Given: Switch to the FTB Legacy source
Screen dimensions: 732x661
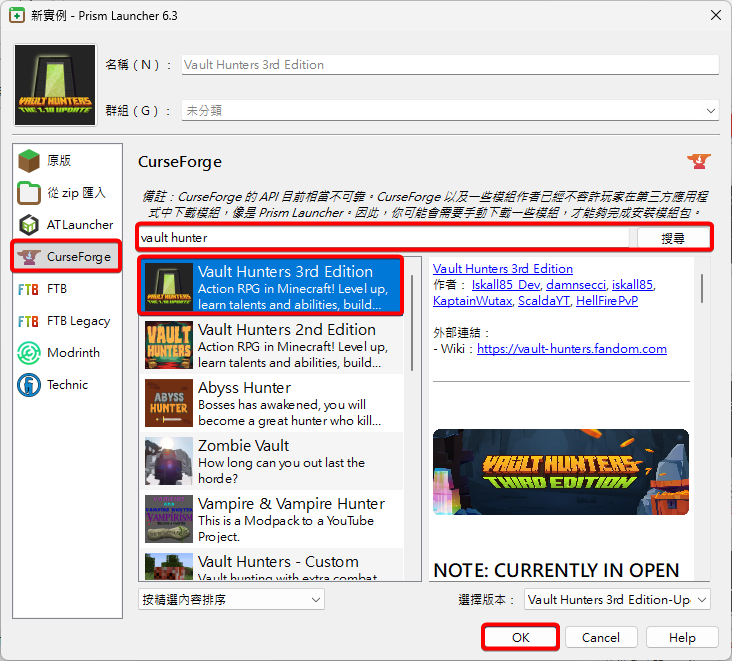Looking at the screenshot, I should (x=67, y=321).
